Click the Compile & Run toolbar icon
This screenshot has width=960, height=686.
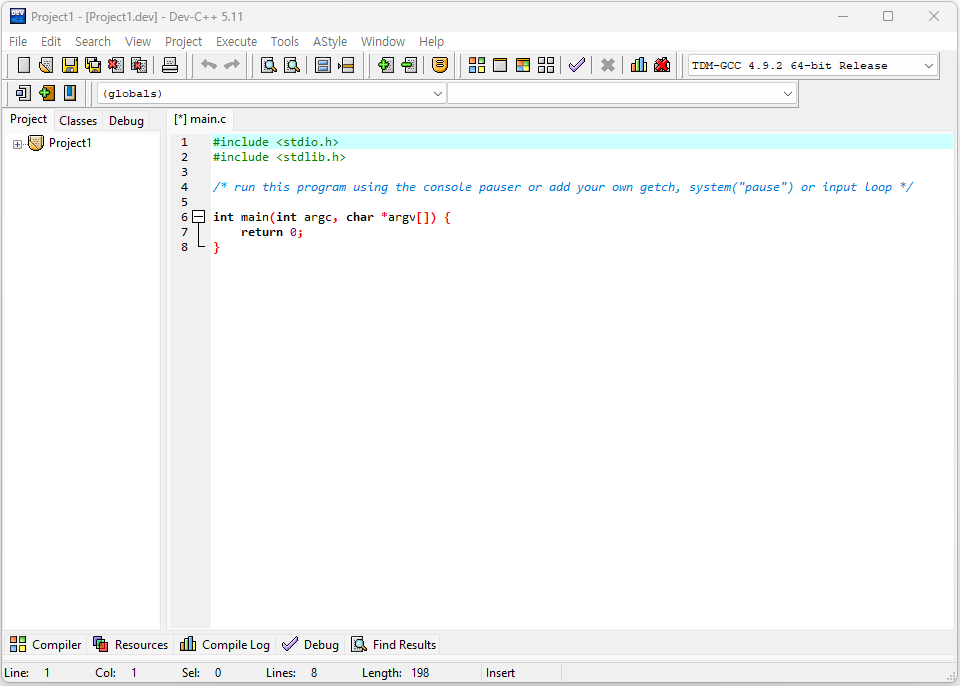(x=523, y=65)
